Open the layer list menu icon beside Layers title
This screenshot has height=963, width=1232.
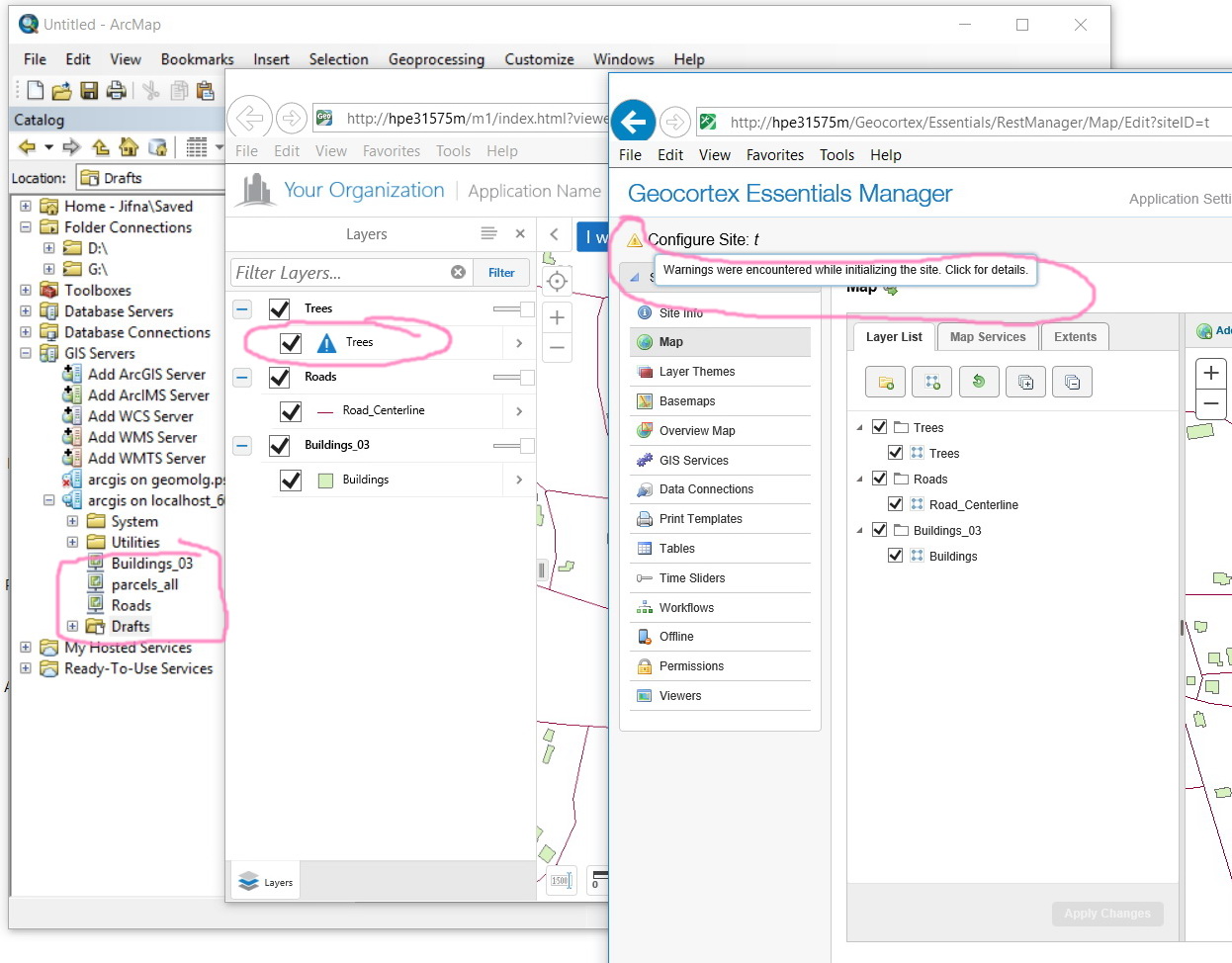tap(488, 233)
